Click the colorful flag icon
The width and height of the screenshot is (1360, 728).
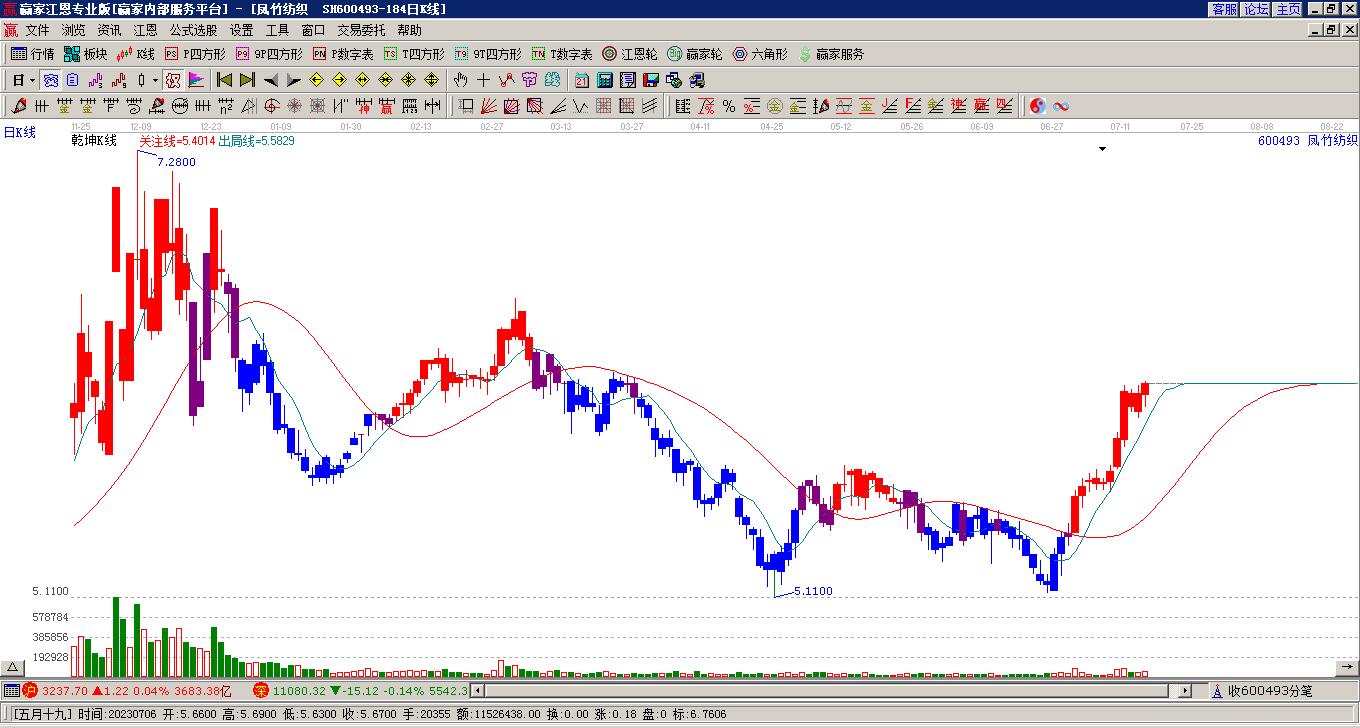point(196,80)
